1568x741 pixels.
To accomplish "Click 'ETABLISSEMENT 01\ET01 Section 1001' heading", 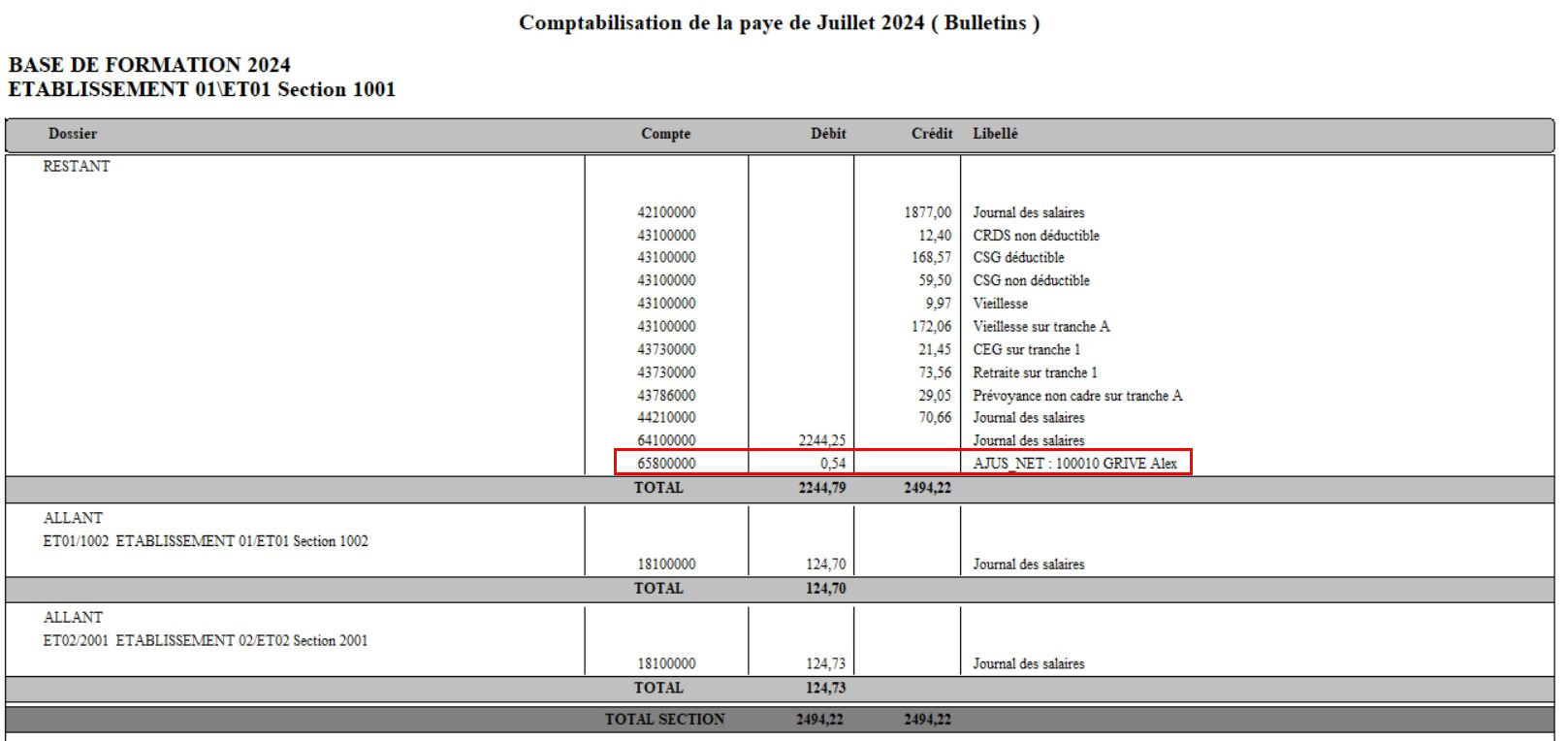I will click(202, 89).
